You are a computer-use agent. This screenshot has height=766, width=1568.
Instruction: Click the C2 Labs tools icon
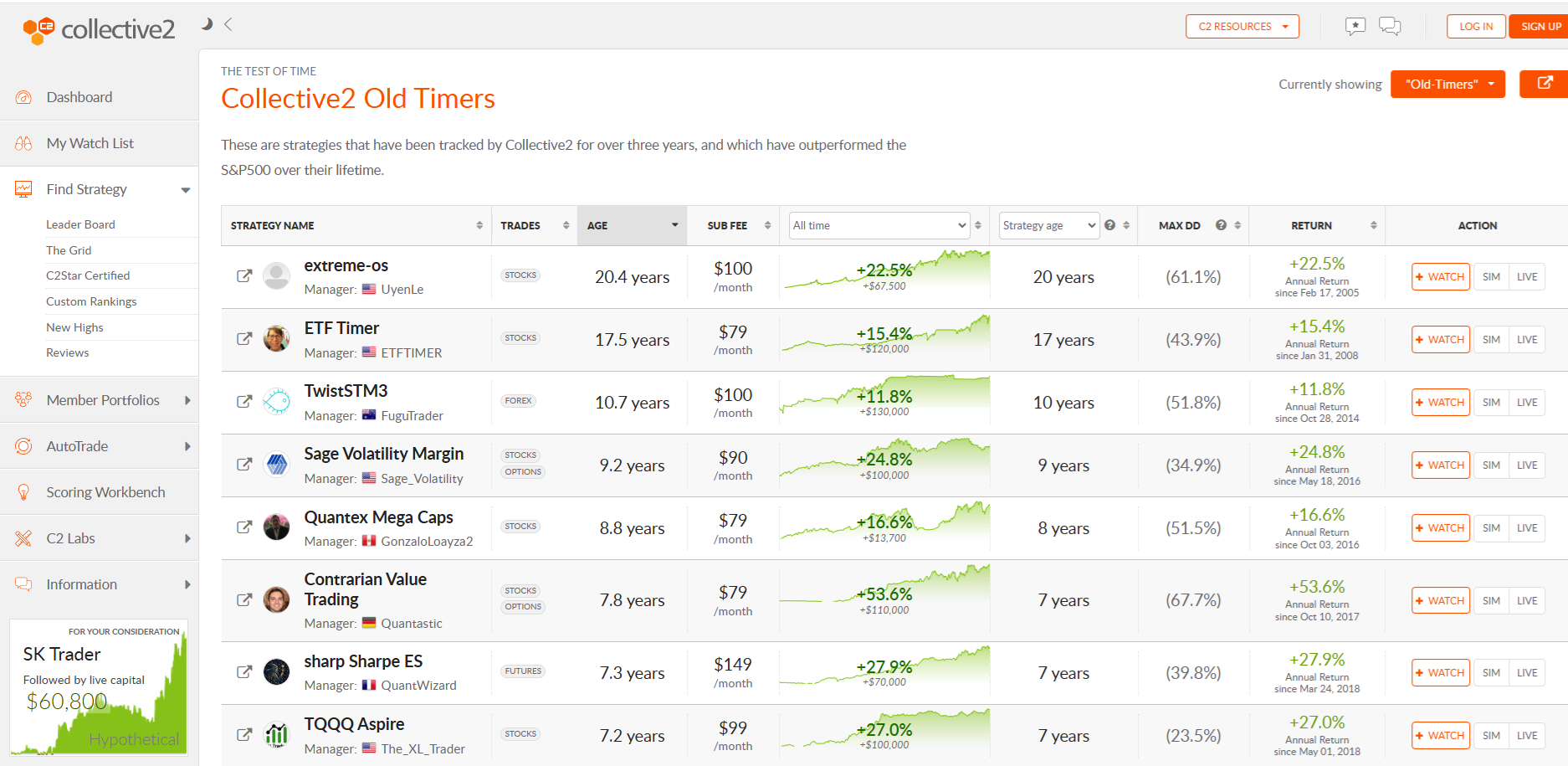click(23, 538)
